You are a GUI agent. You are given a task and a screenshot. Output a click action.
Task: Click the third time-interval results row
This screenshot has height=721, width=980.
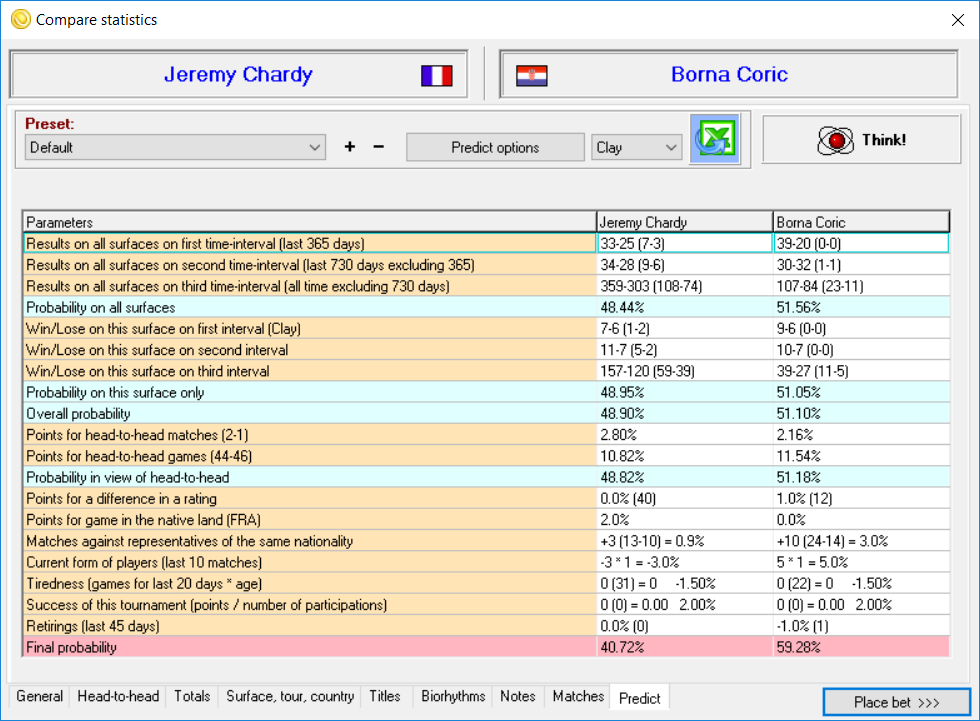coord(486,286)
